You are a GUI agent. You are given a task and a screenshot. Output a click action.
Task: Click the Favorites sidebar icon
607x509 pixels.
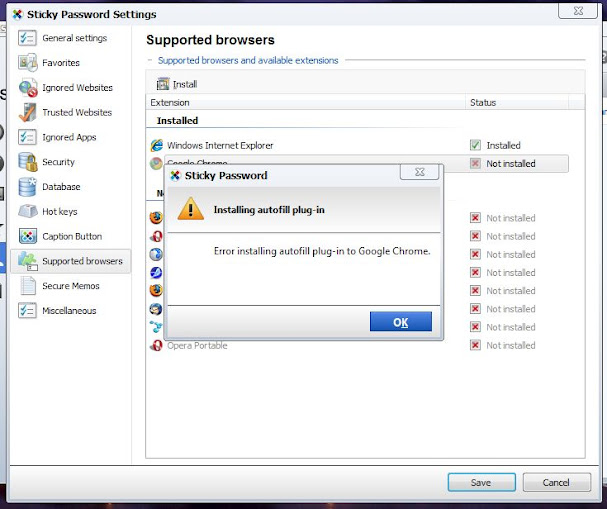[27, 63]
